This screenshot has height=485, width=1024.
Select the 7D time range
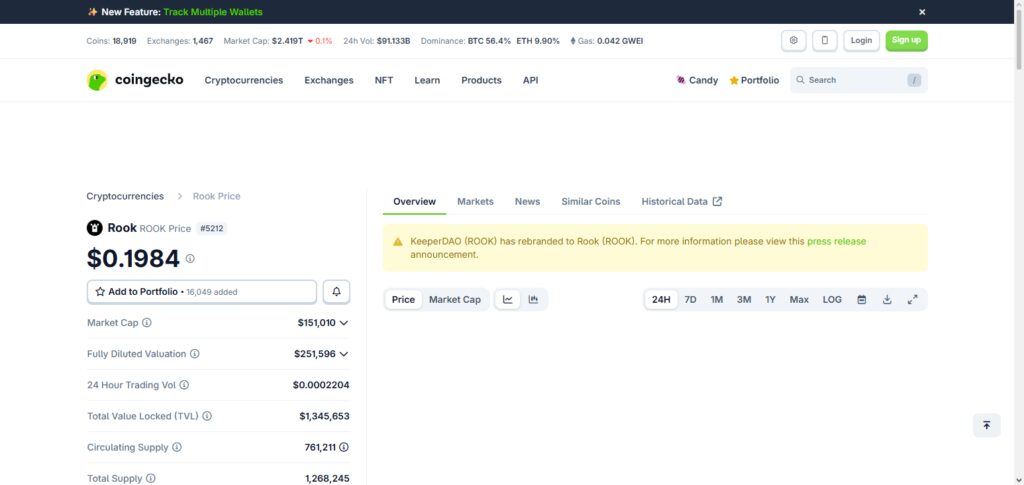[690, 300]
